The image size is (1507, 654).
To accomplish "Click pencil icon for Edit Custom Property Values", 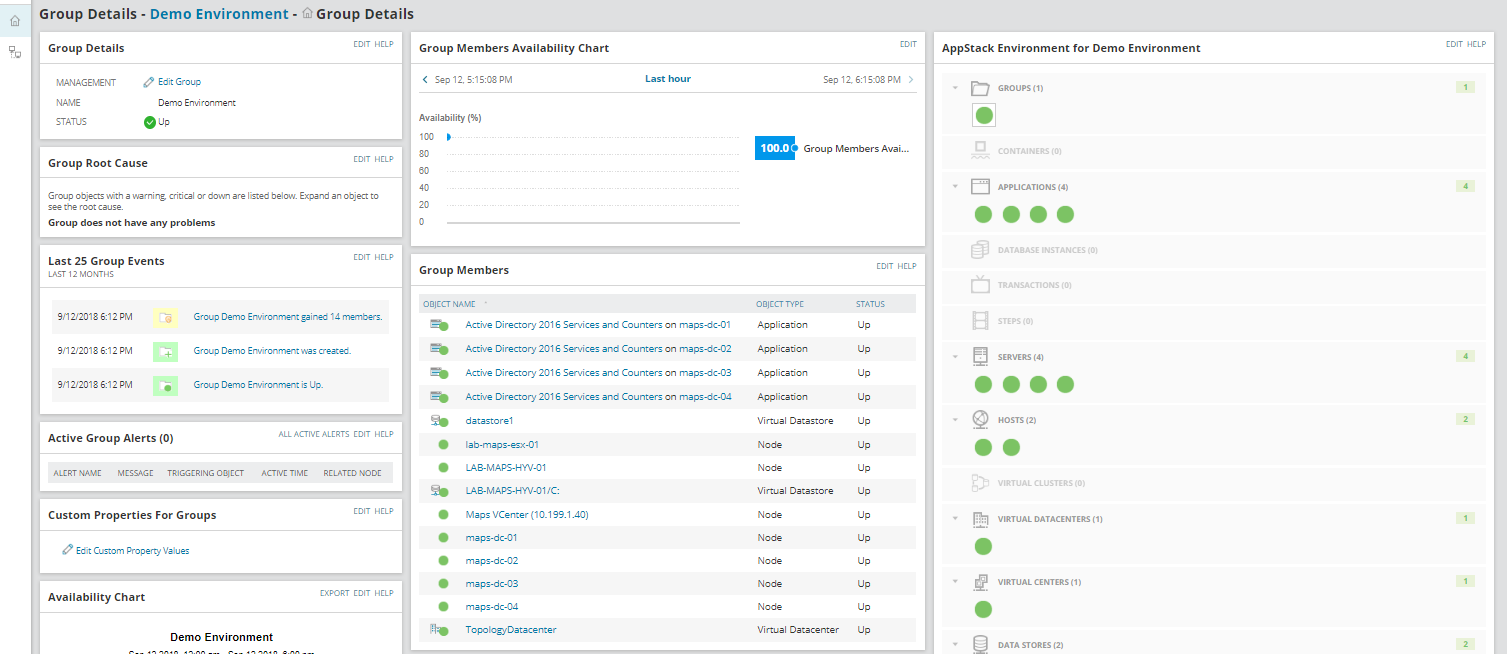I will (68, 550).
